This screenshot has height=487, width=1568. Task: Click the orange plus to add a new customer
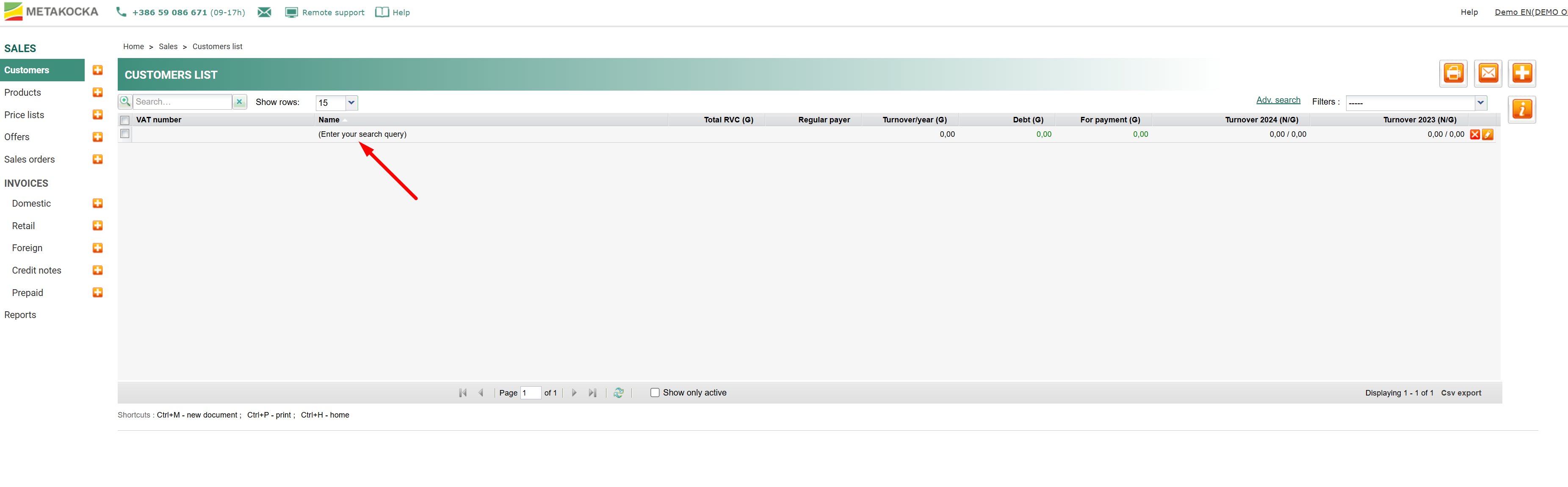(1522, 74)
